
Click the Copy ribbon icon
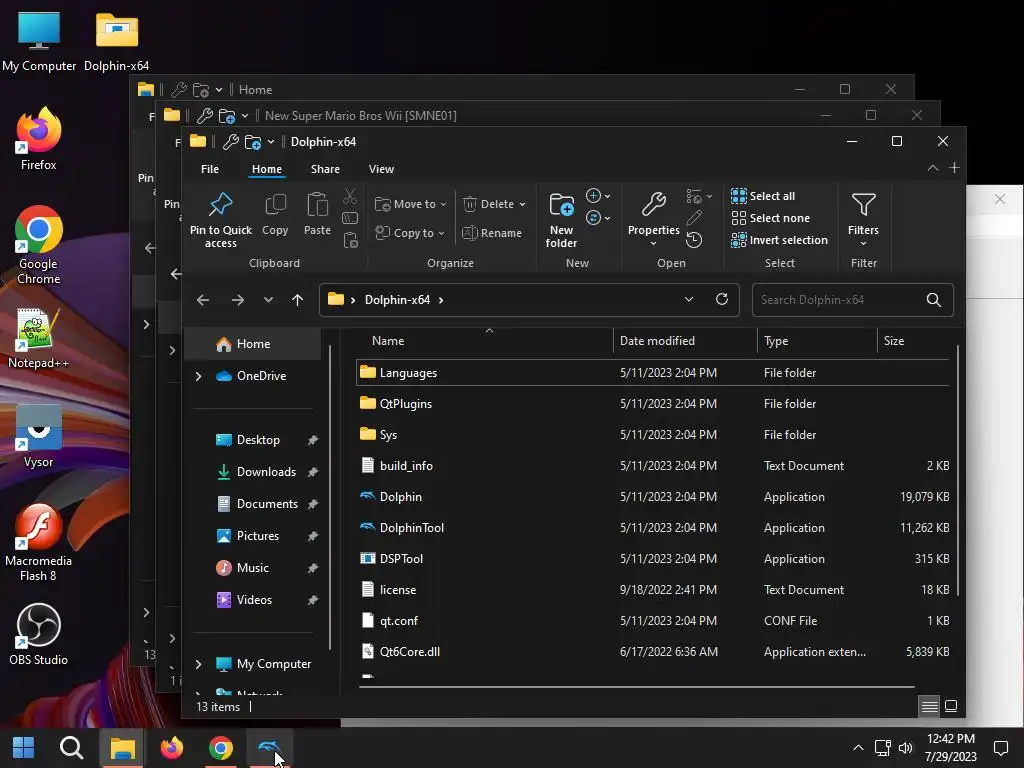pyautogui.click(x=275, y=214)
